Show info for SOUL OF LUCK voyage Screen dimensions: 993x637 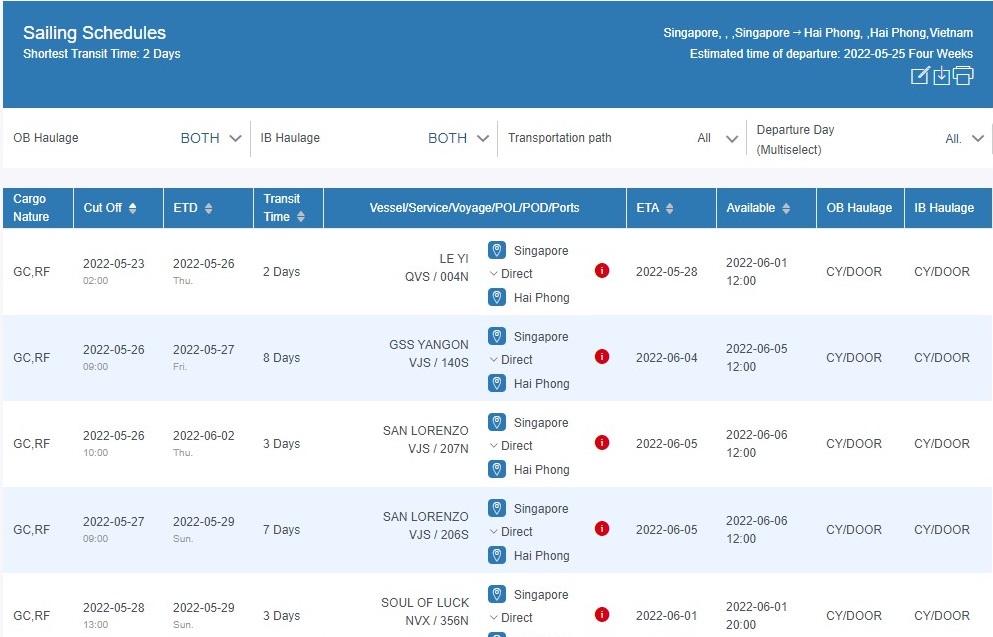coord(602,615)
